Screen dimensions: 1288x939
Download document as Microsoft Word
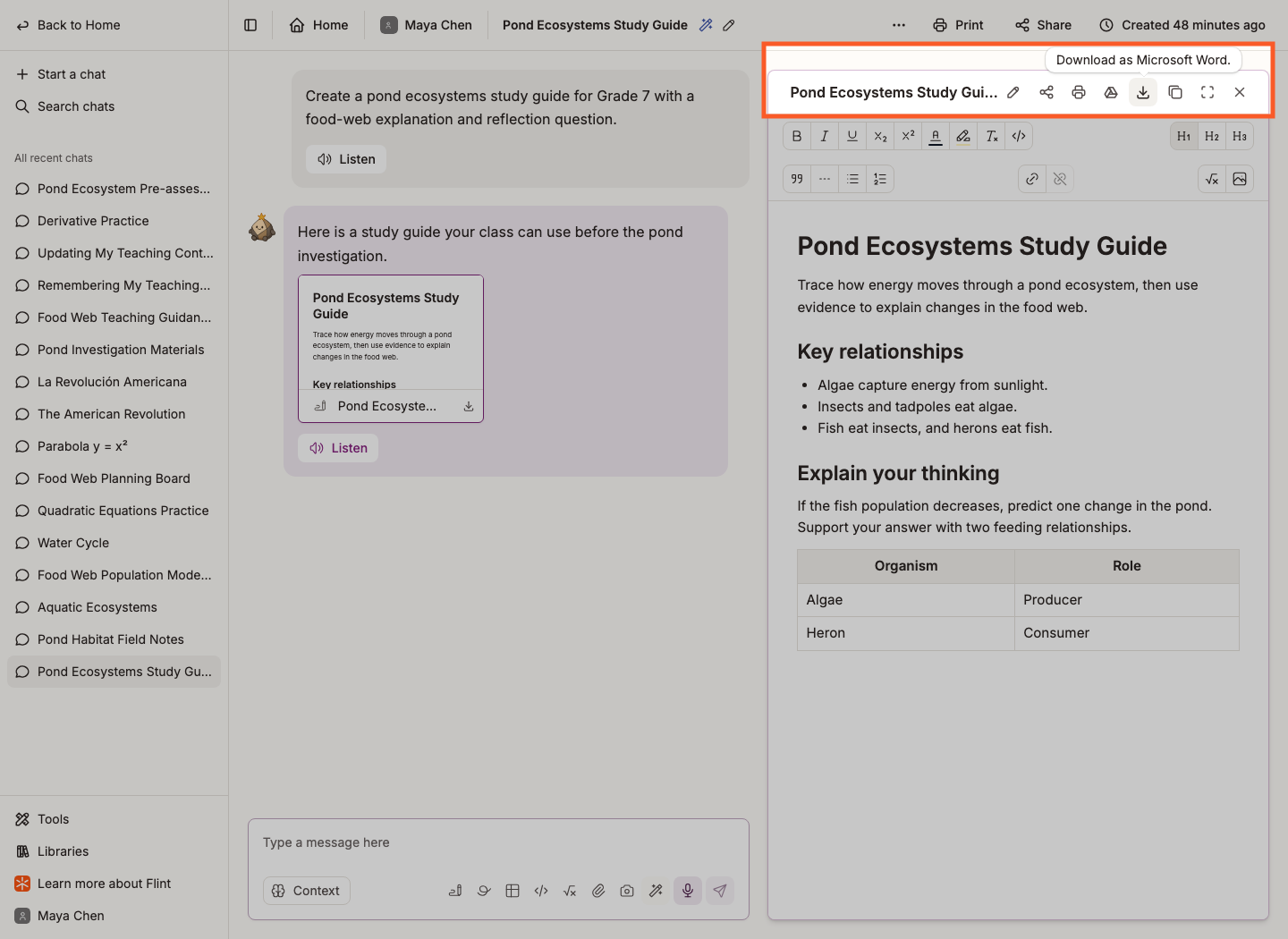tap(1143, 92)
